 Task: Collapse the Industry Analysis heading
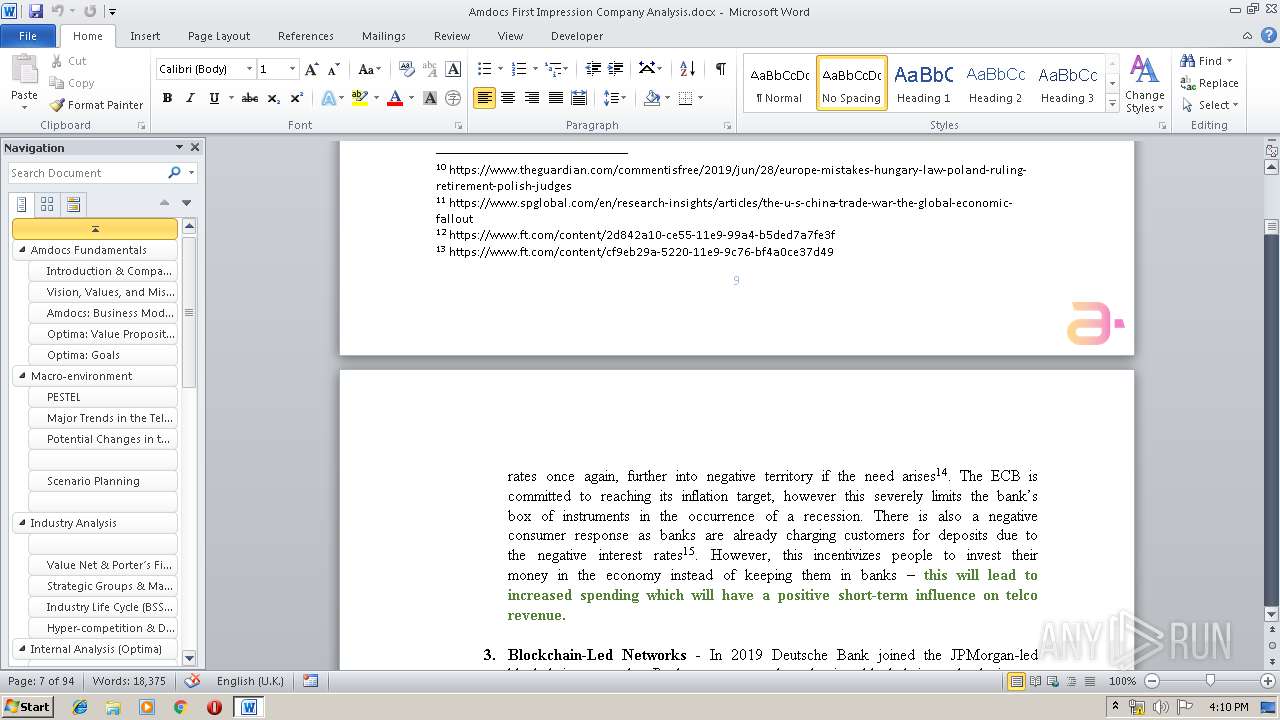(22, 523)
